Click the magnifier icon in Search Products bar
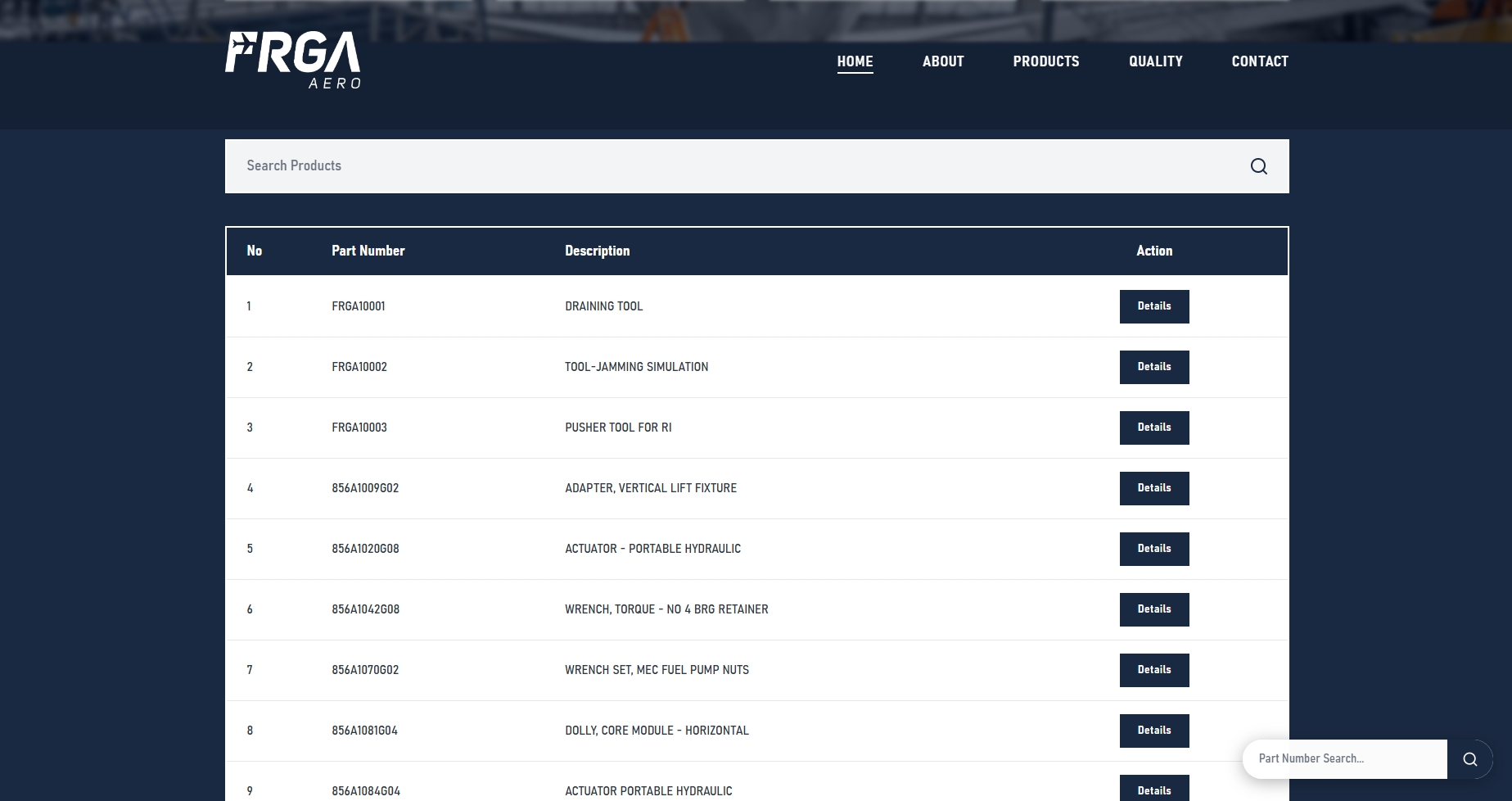1512x801 pixels. 1258,167
